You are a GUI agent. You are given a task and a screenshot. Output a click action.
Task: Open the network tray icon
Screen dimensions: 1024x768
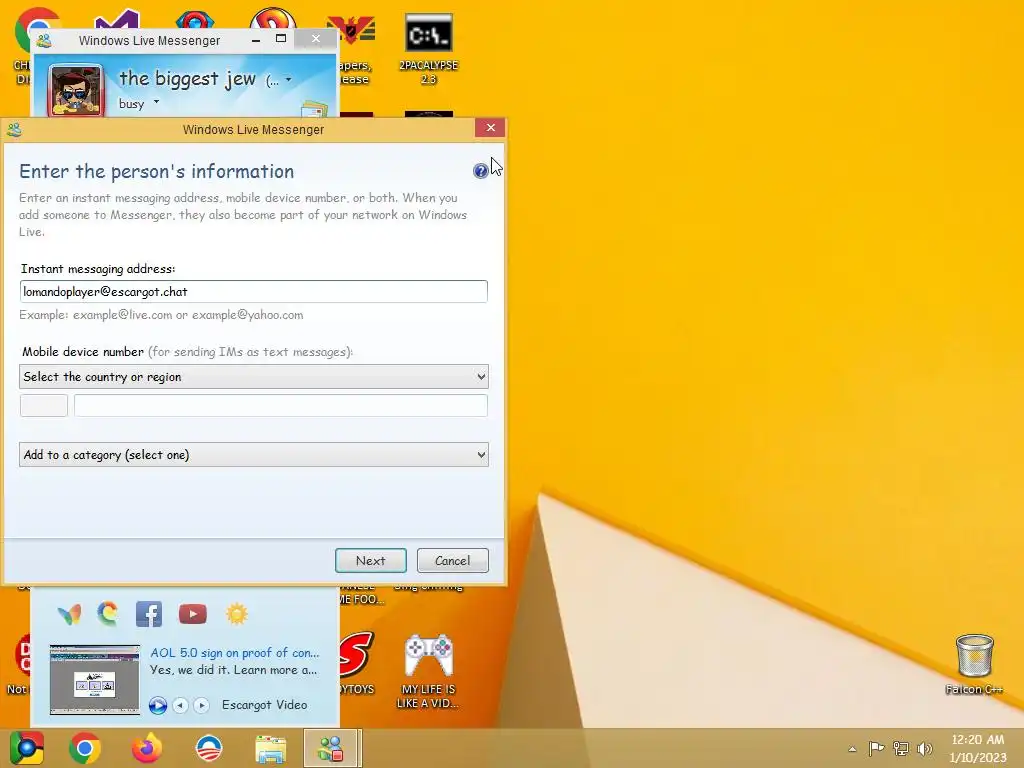click(x=901, y=748)
